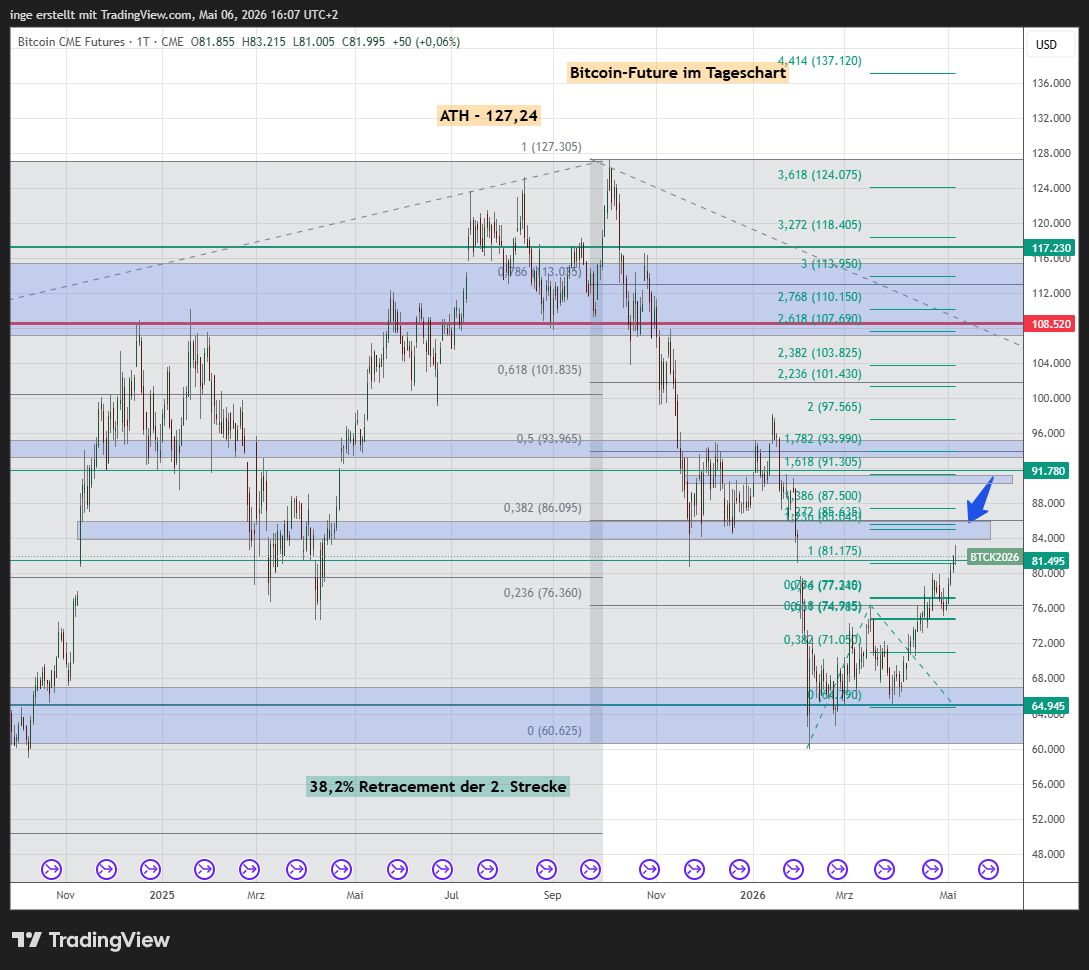1089x970 pixels.
Task: Click the retracement label 0,382 (86.095)
Action: 542,508
